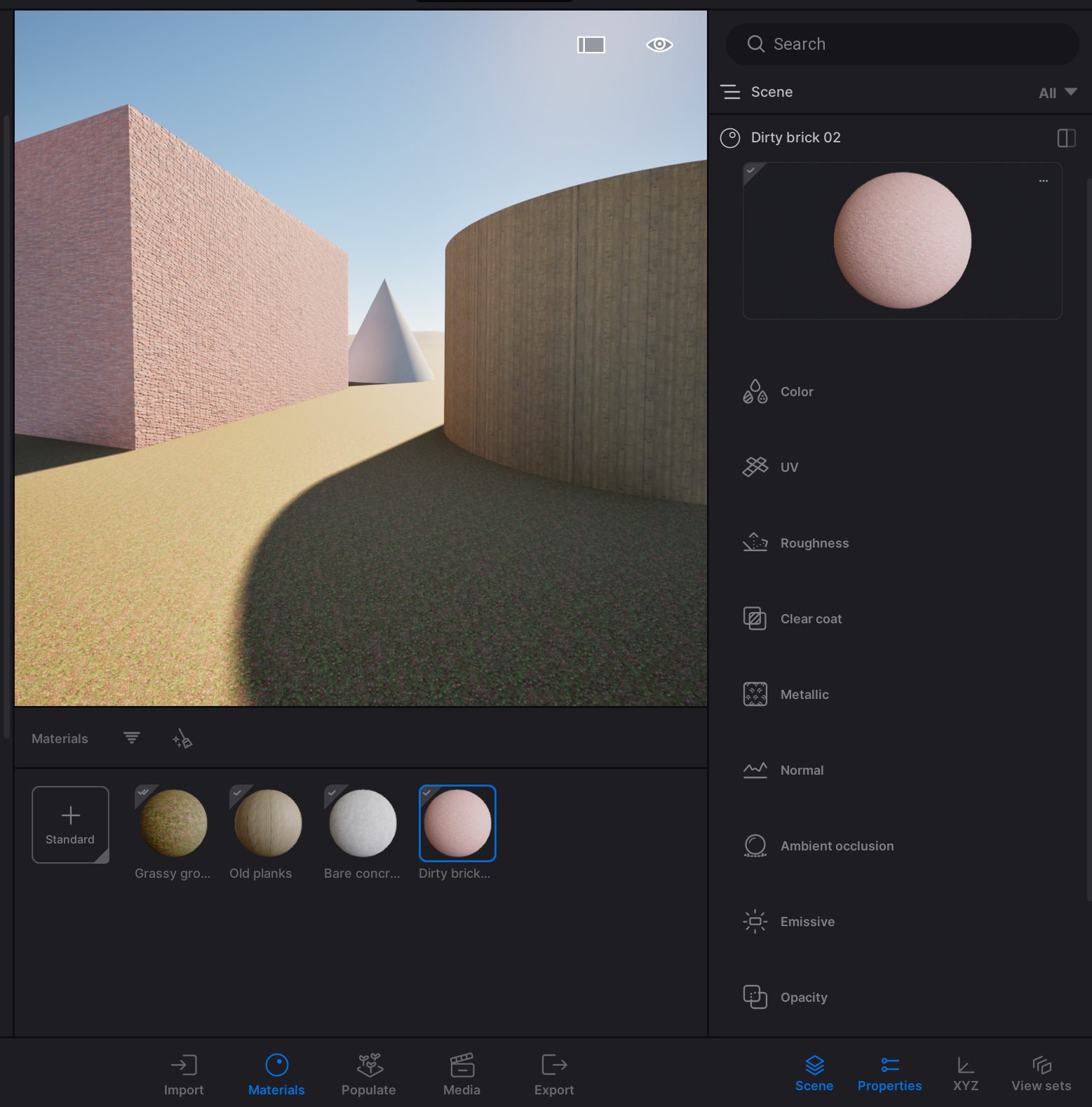Toggle split view next to Dirty brick 02
This screenshot has width=1092, height=1107.
coord(1065,138)
